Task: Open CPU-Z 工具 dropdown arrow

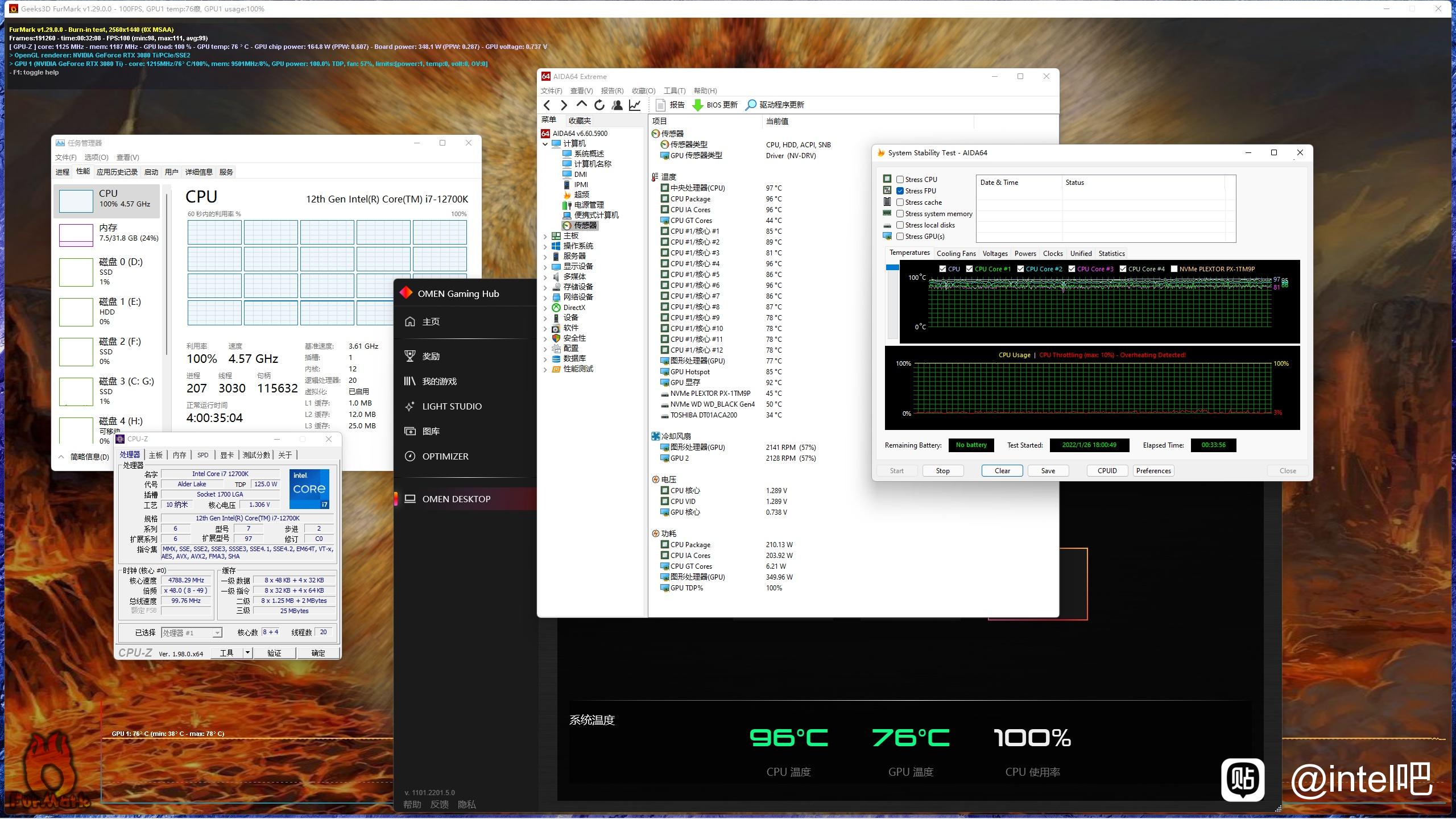Action: 247,653
